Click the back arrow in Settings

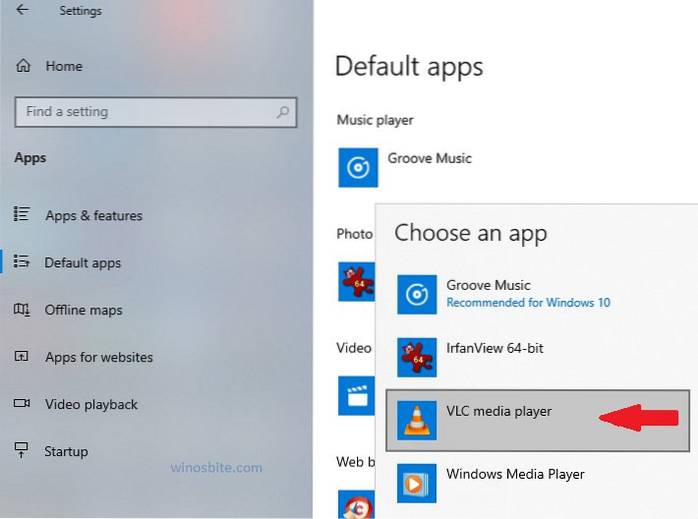coord(22,11)
